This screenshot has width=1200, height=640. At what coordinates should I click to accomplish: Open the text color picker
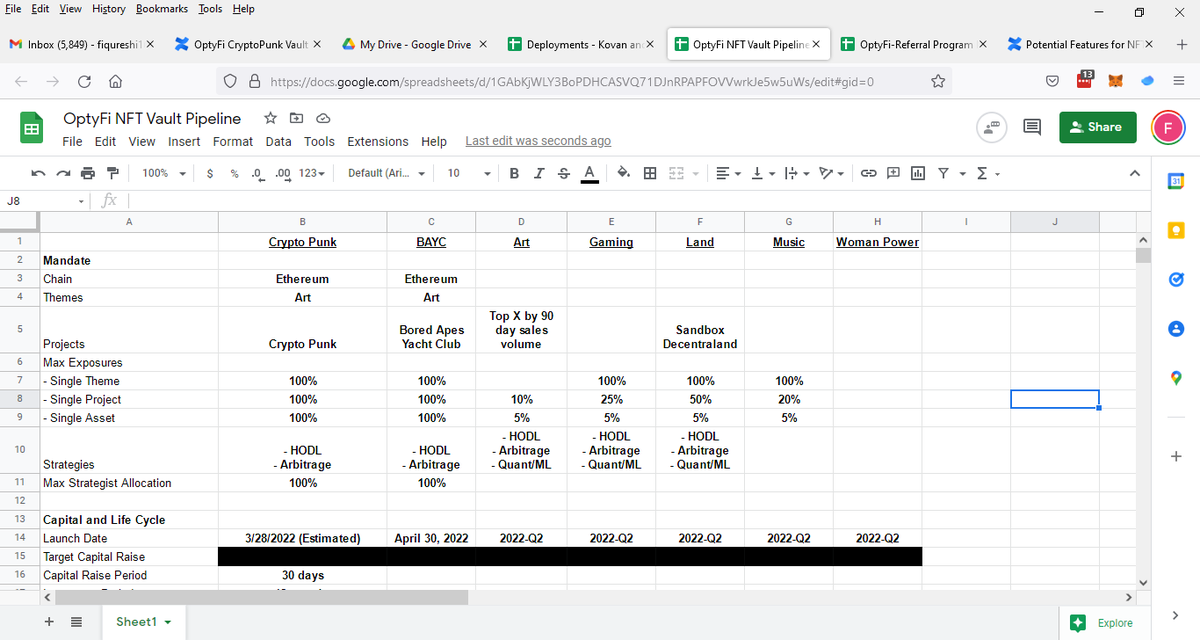point(589,174)
